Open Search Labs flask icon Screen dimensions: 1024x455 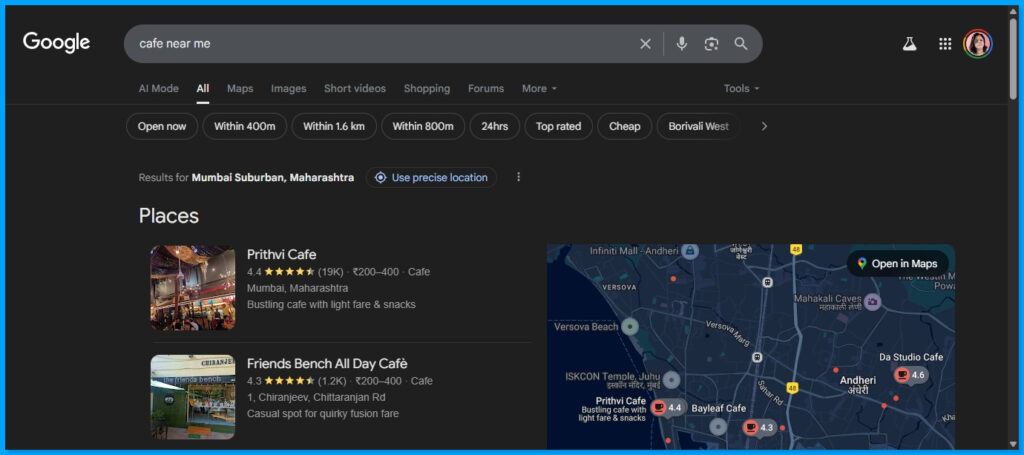tap(909, 44)
